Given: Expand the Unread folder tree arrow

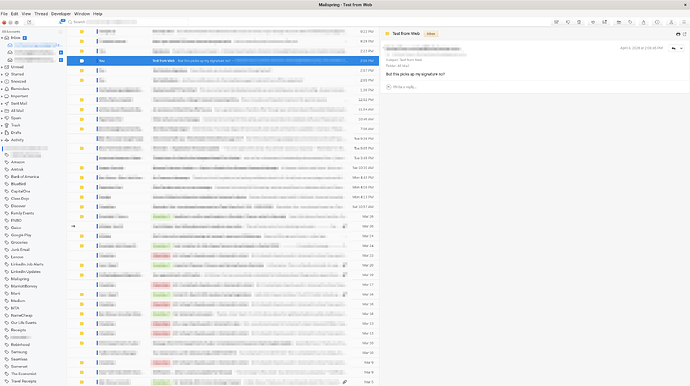Looking at the screenshot, I should [2, 67].
